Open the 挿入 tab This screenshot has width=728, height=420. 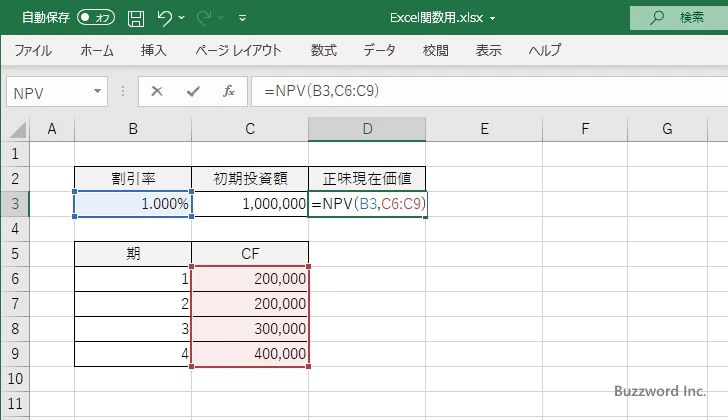point(154,50)
